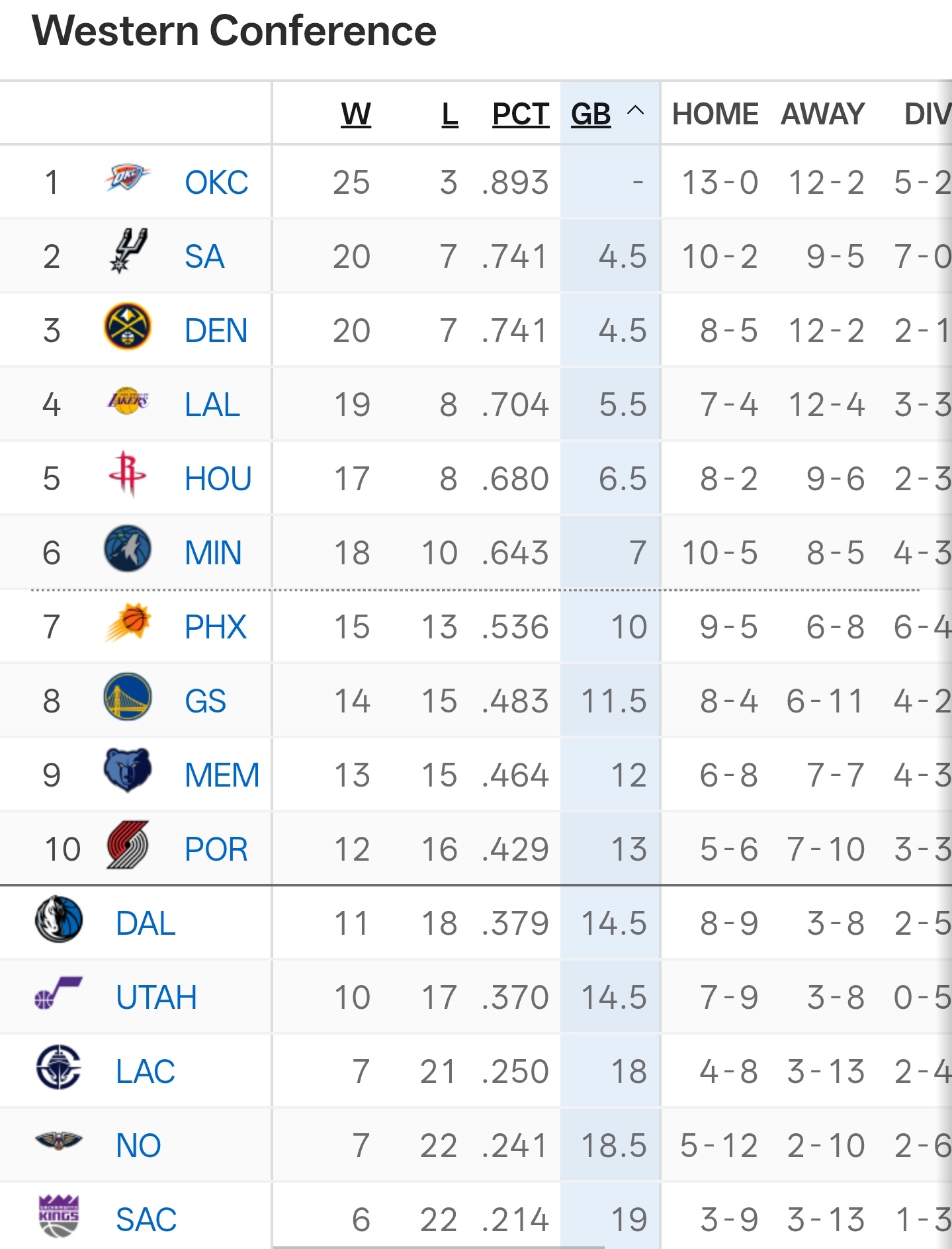The image size is (952, 1249).
Task: Click the HOME column header
Action: [x=715, y=114]
